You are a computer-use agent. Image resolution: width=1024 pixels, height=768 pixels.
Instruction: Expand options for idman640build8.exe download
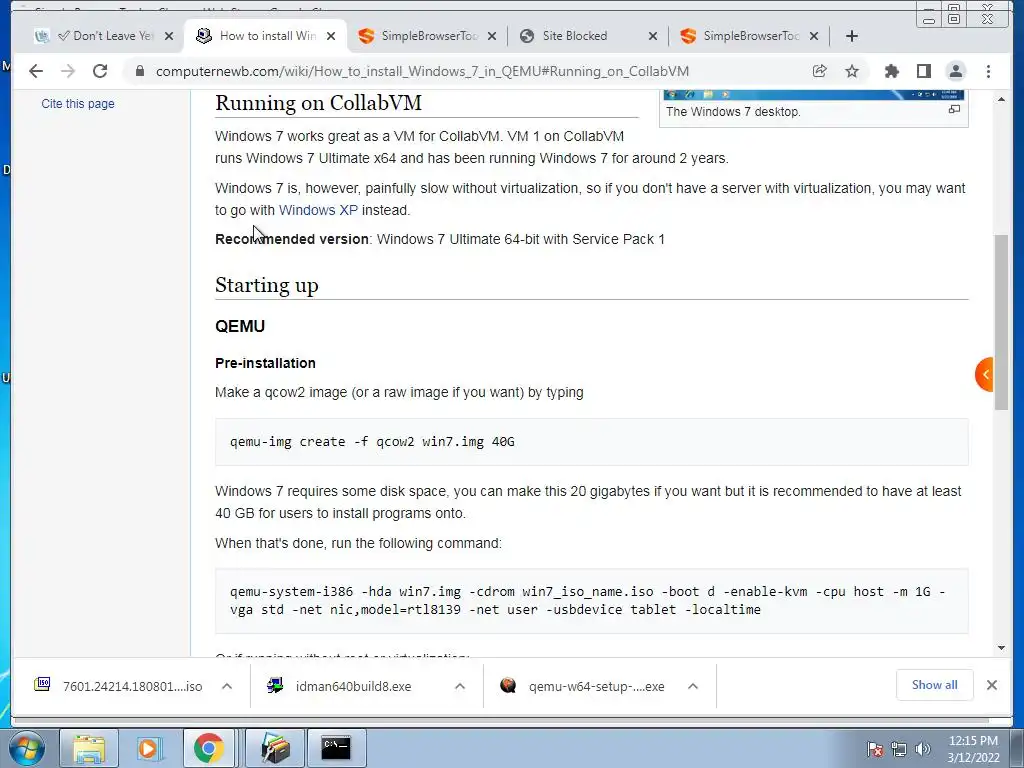pyautogui.click(x=460, y=686)
